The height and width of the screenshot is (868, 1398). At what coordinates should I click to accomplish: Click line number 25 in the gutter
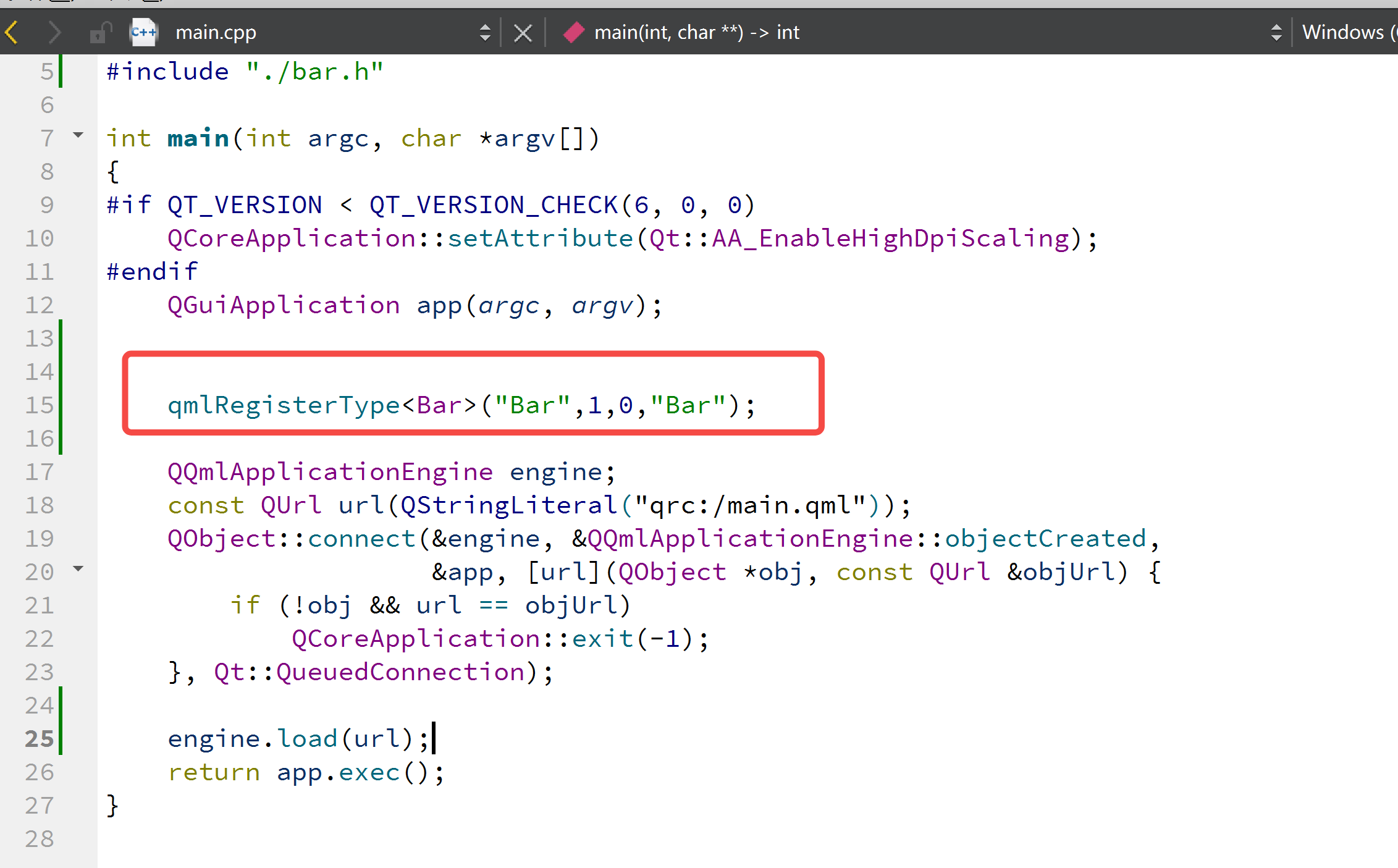pos(40,739)
